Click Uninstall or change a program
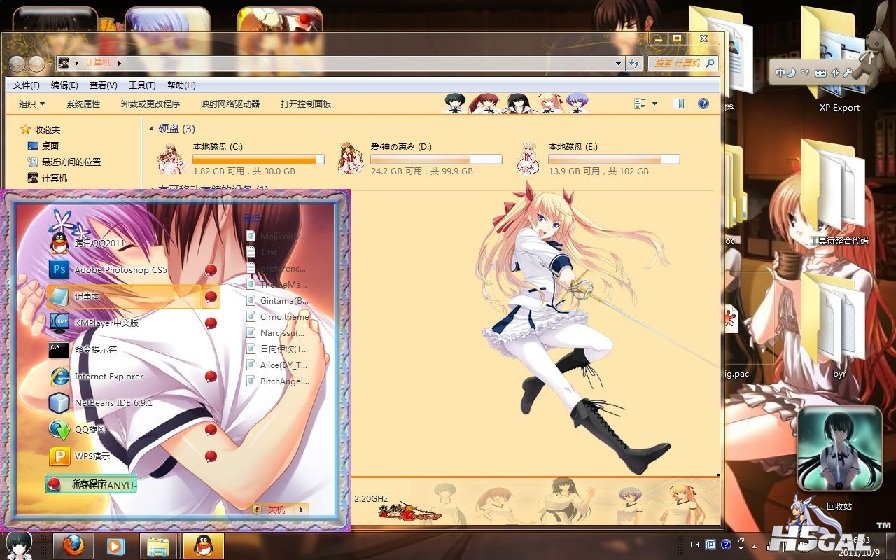This screenshot has height=560, width=896. coord(150,104)
